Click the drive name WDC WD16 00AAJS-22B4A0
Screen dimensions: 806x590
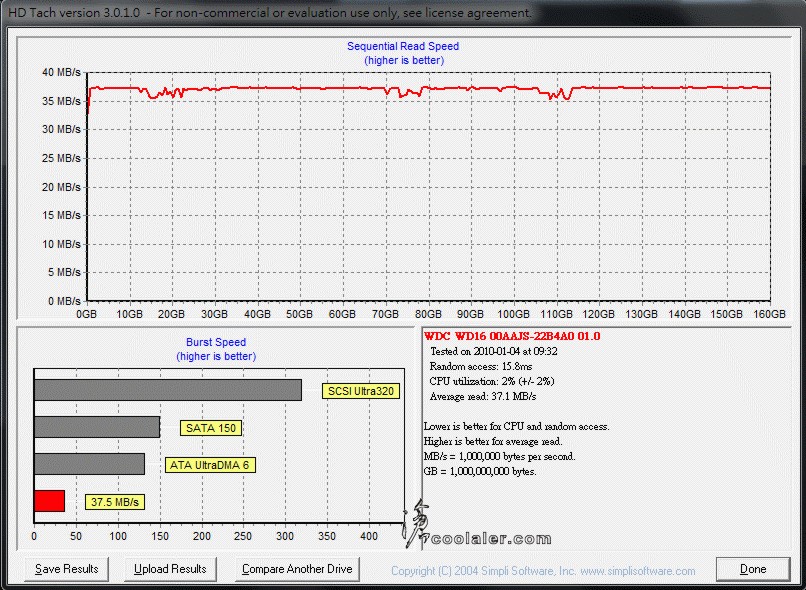click(512, 336)
